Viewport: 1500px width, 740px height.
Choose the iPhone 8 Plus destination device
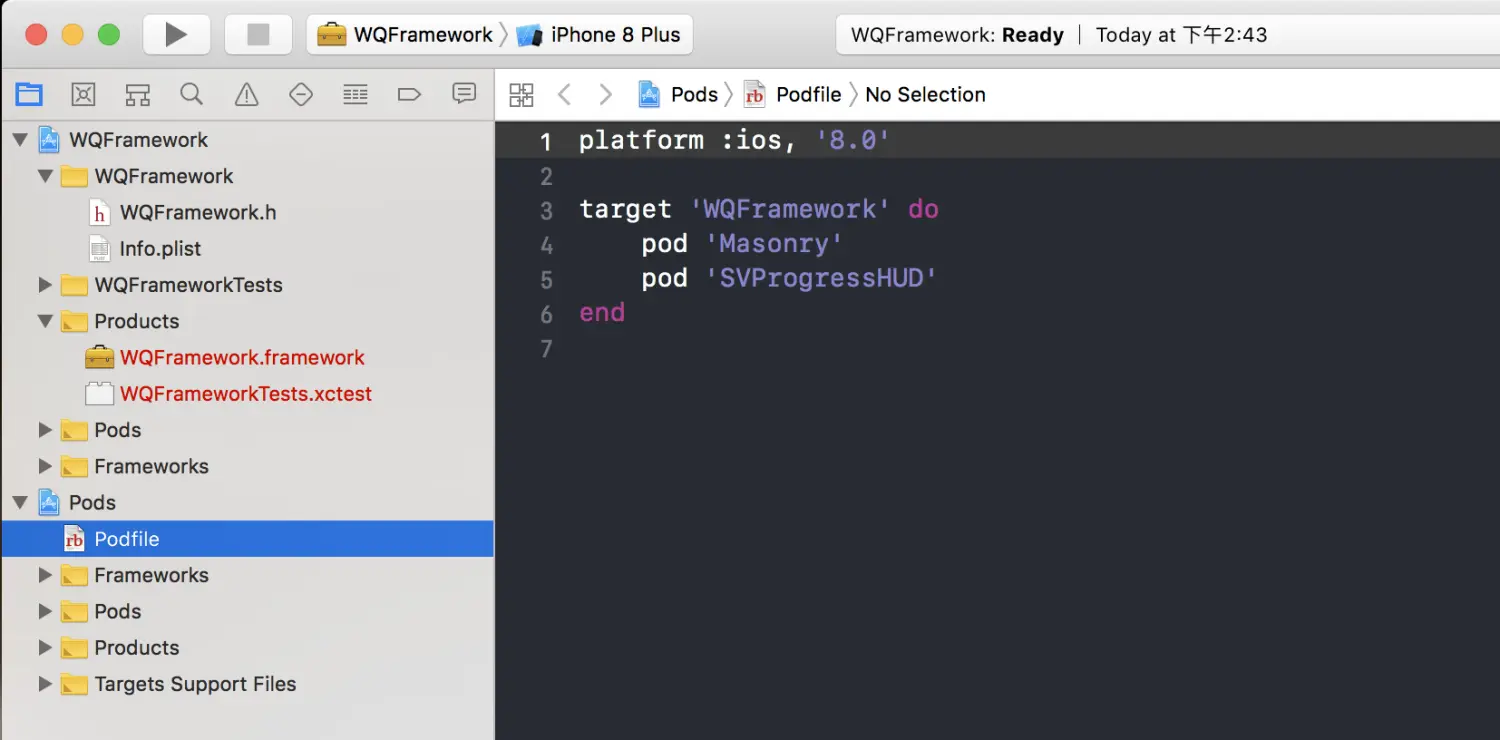(598, 35)
